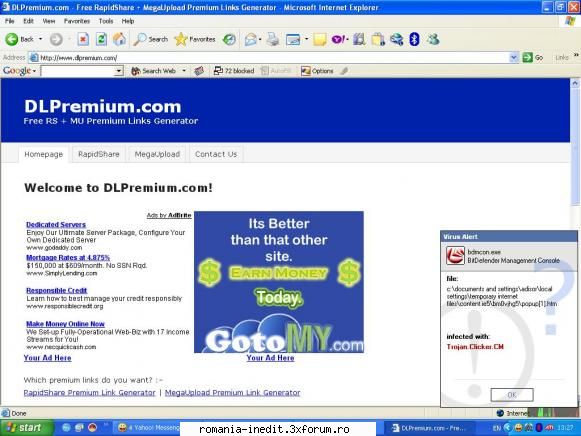Open the Yahoo Messenger taskbar button

click(147, 428)
